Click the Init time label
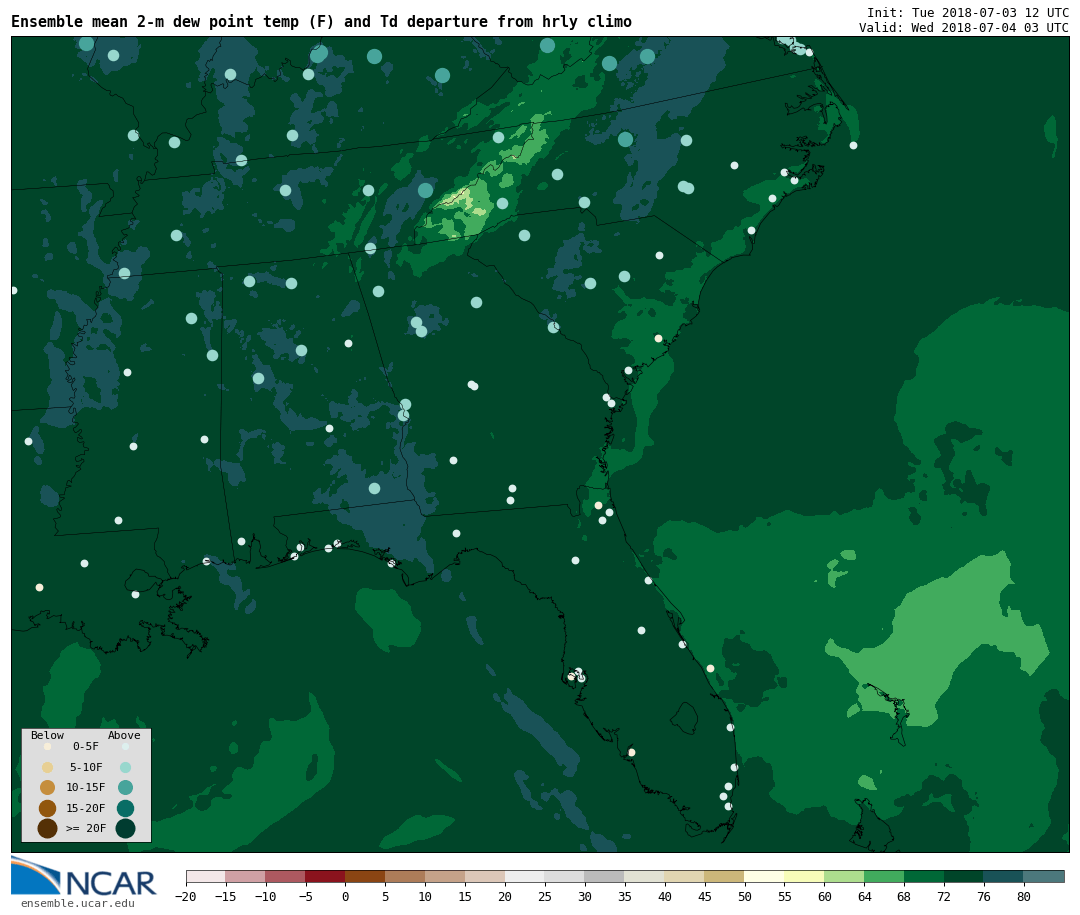Screen dimensions: 1080x915 (x=967, y=12)
